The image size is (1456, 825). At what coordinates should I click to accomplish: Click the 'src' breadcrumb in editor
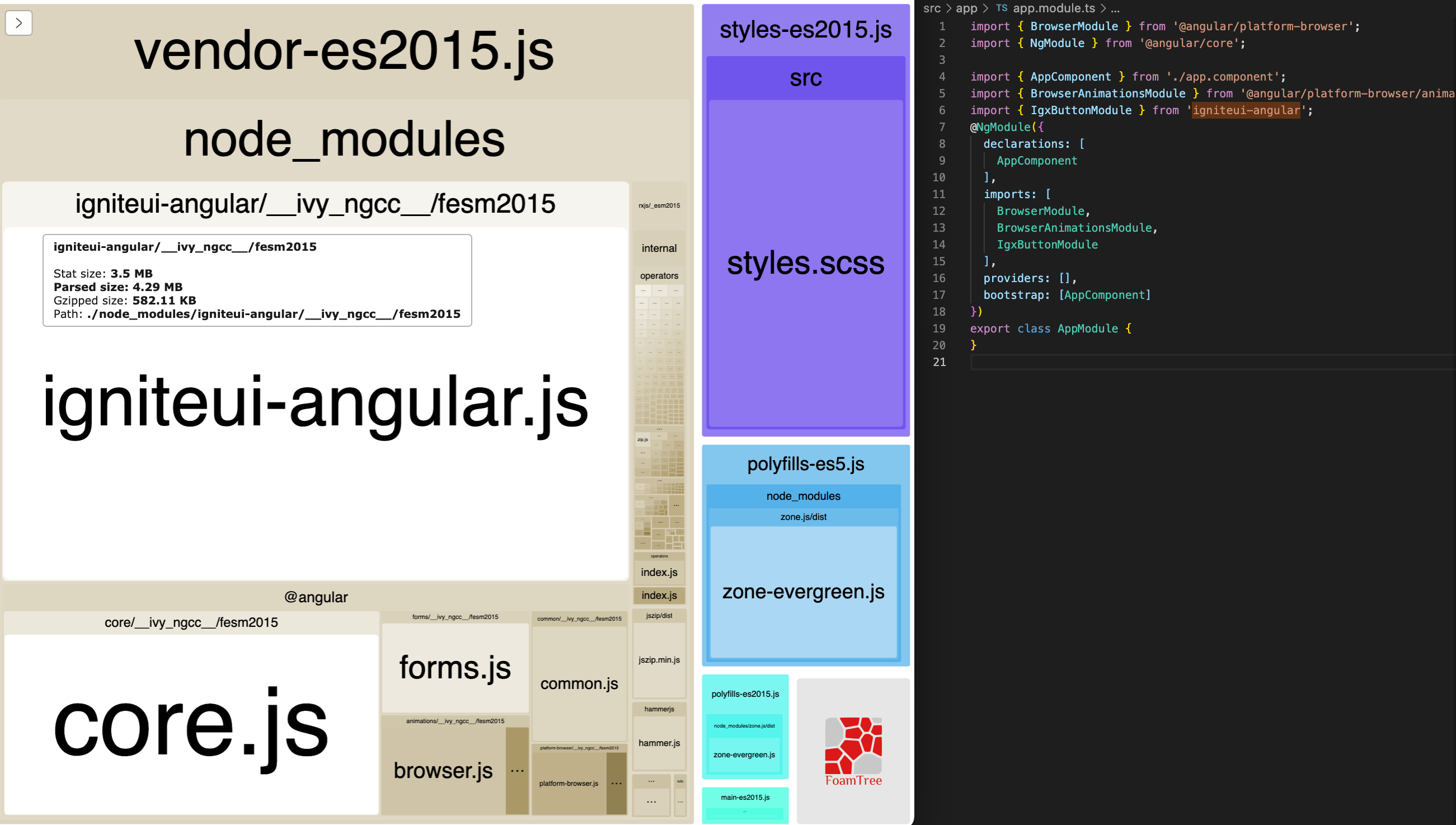click(x=932, y=8)
